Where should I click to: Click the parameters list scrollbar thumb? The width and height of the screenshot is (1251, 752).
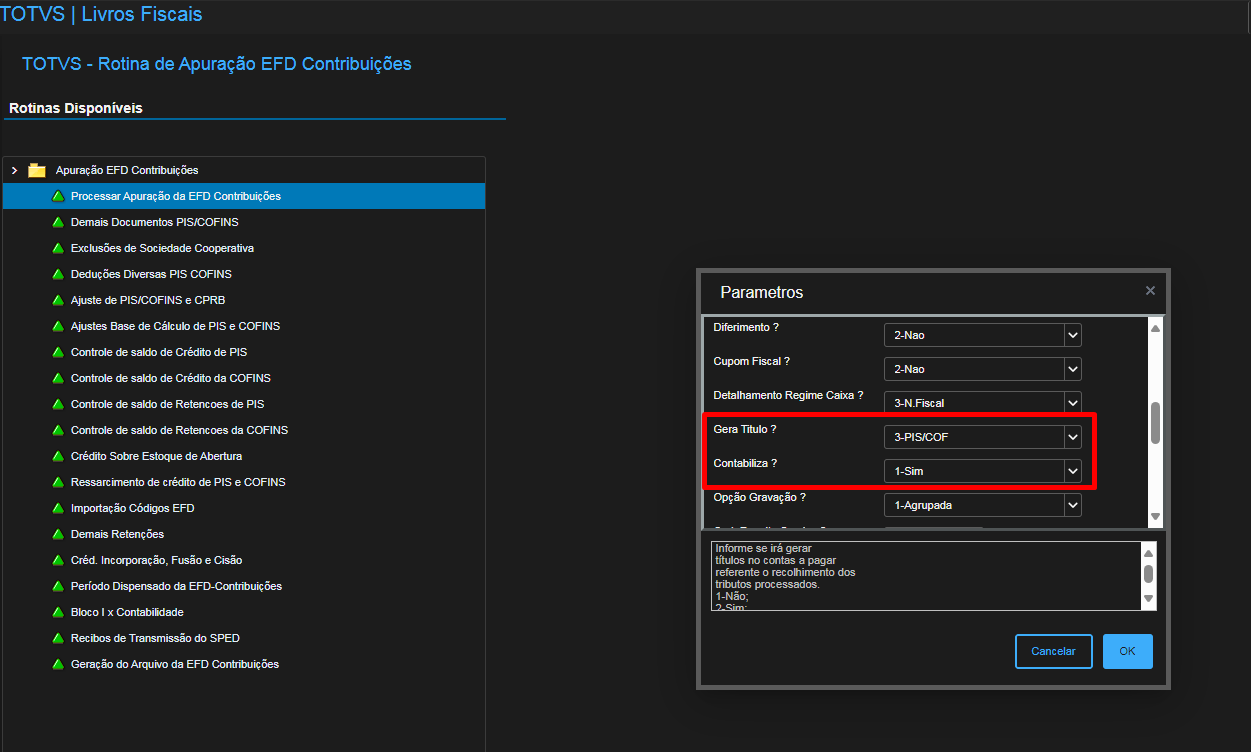[x=1155, y=423]
